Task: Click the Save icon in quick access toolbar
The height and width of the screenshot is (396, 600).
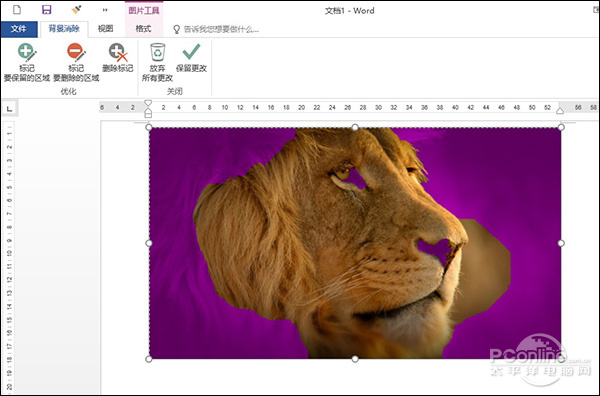Action: click(47, 10)
